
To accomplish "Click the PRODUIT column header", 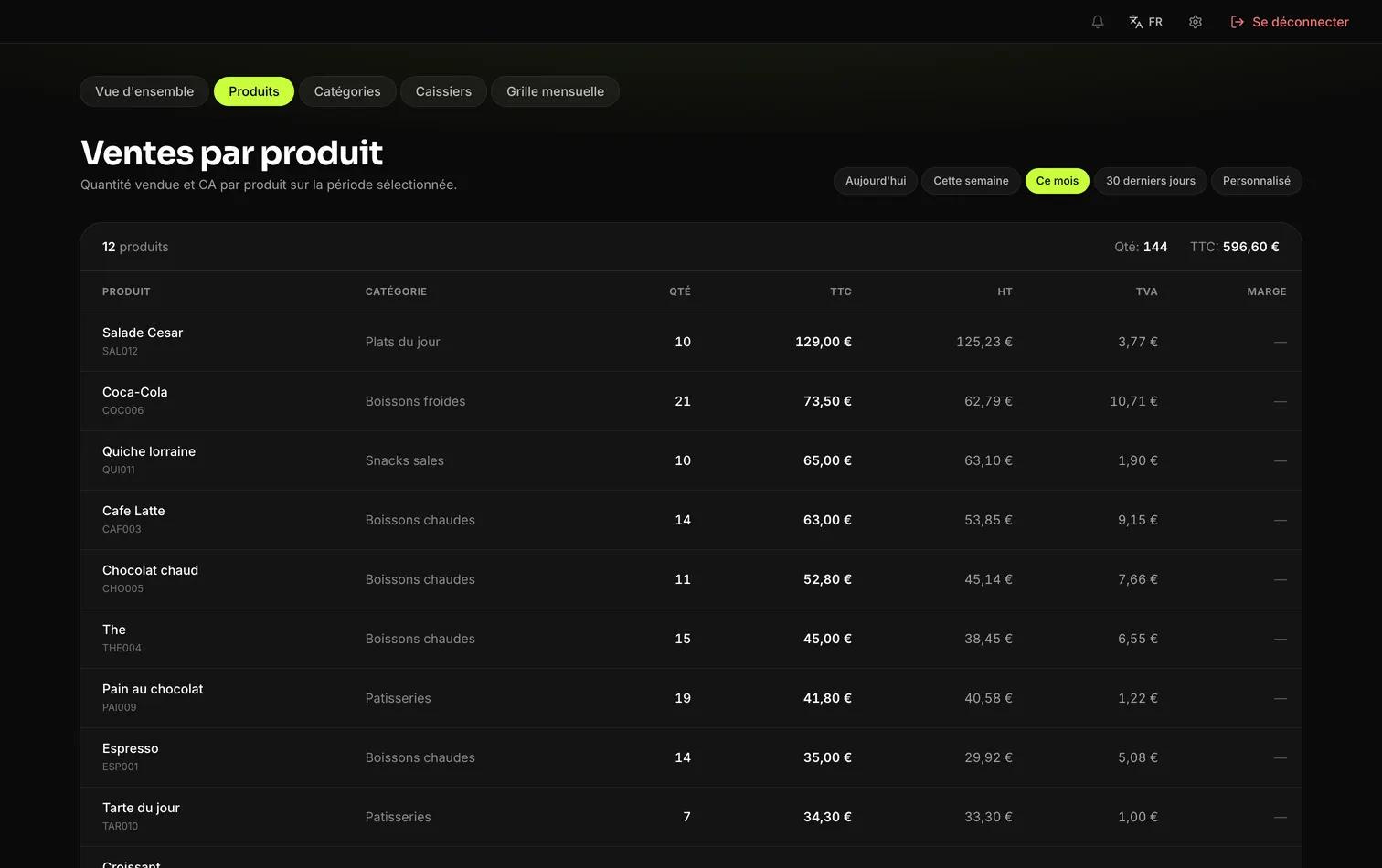I will [x=126, y=291].
